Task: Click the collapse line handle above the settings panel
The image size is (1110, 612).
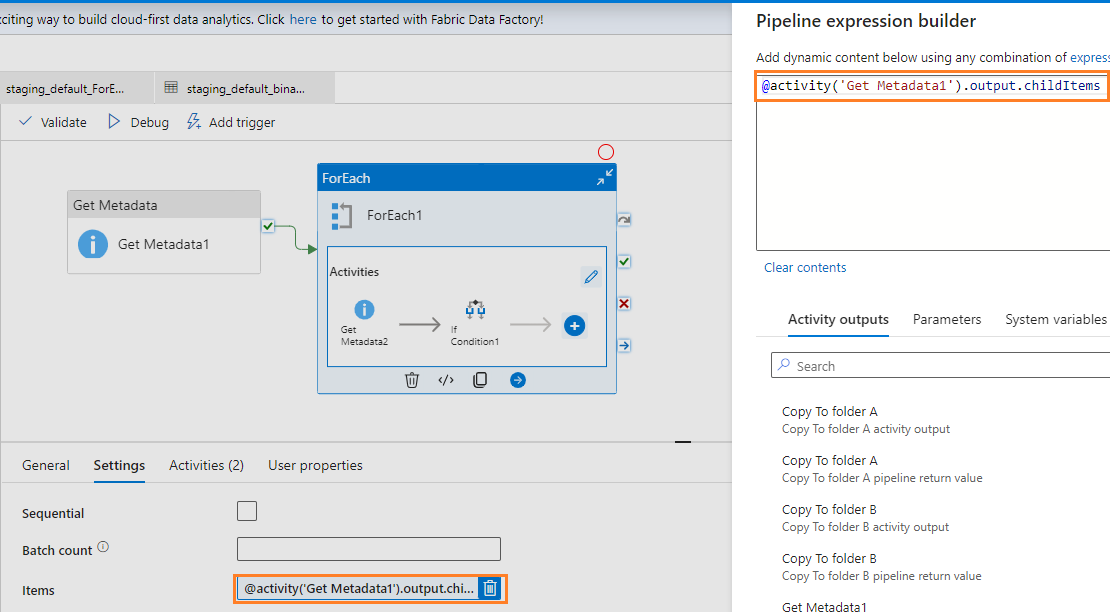Action: point(682,441)
